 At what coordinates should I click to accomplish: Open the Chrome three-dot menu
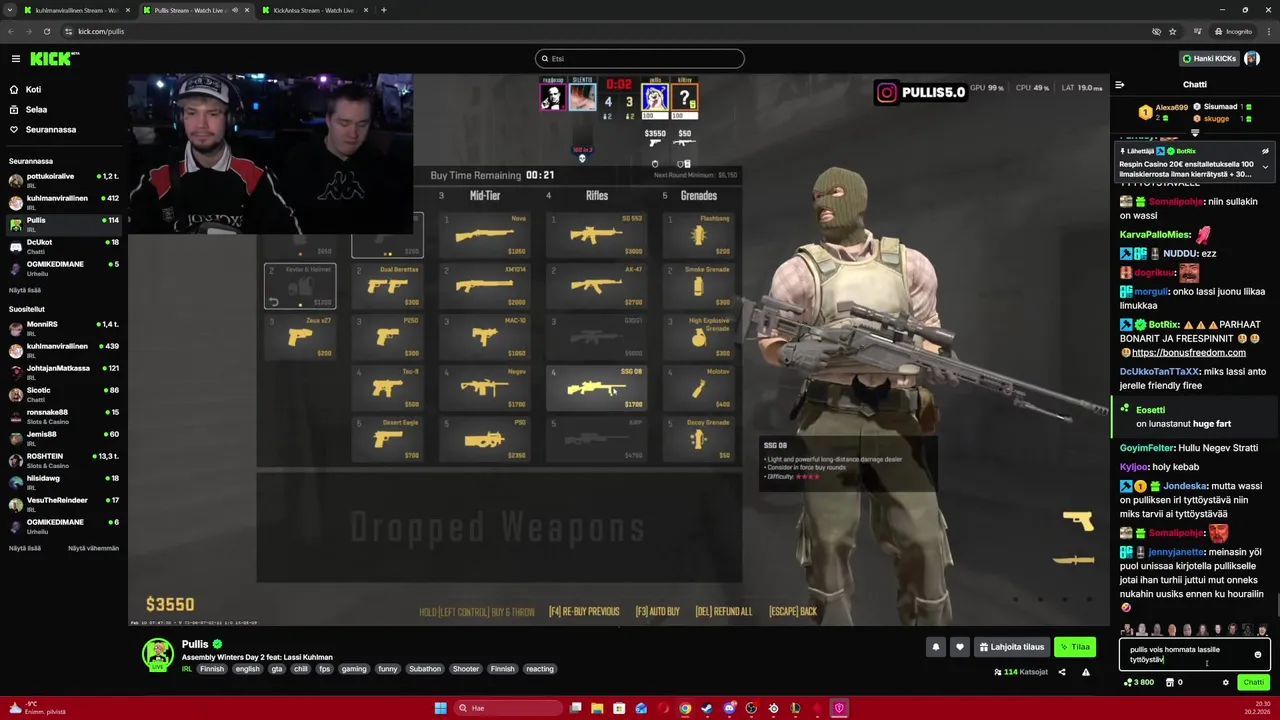pos(1269,31)
